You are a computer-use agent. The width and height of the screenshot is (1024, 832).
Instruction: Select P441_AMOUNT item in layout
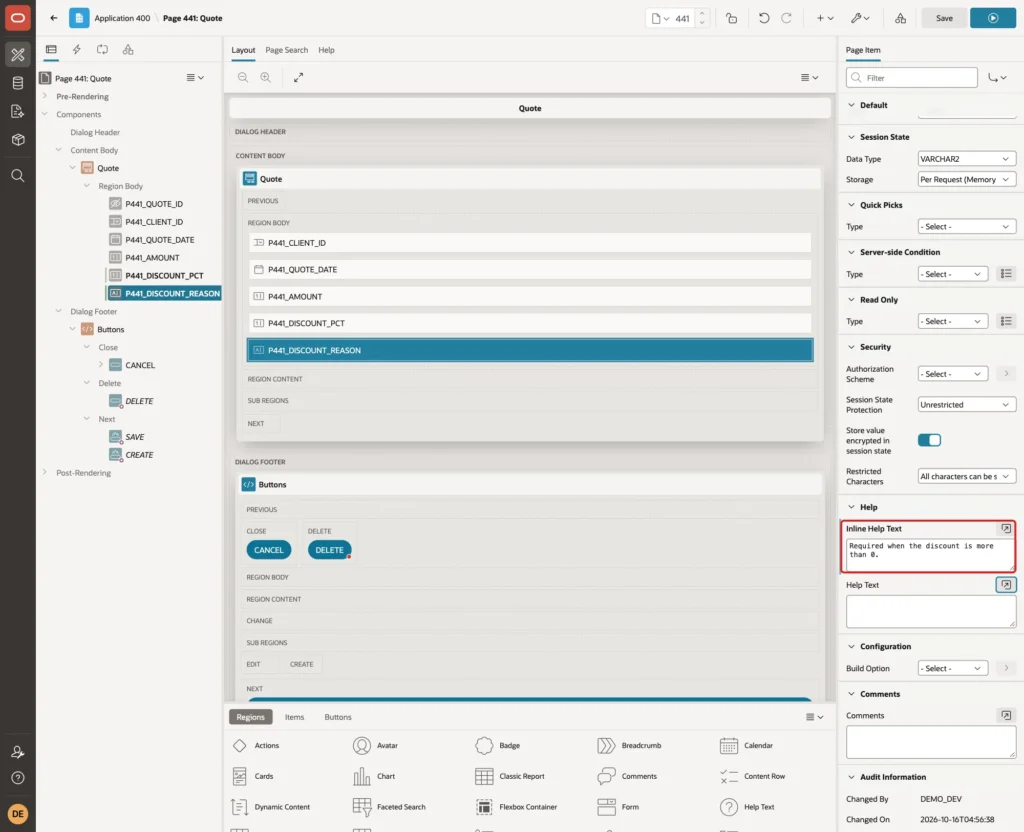pos(530,296)
